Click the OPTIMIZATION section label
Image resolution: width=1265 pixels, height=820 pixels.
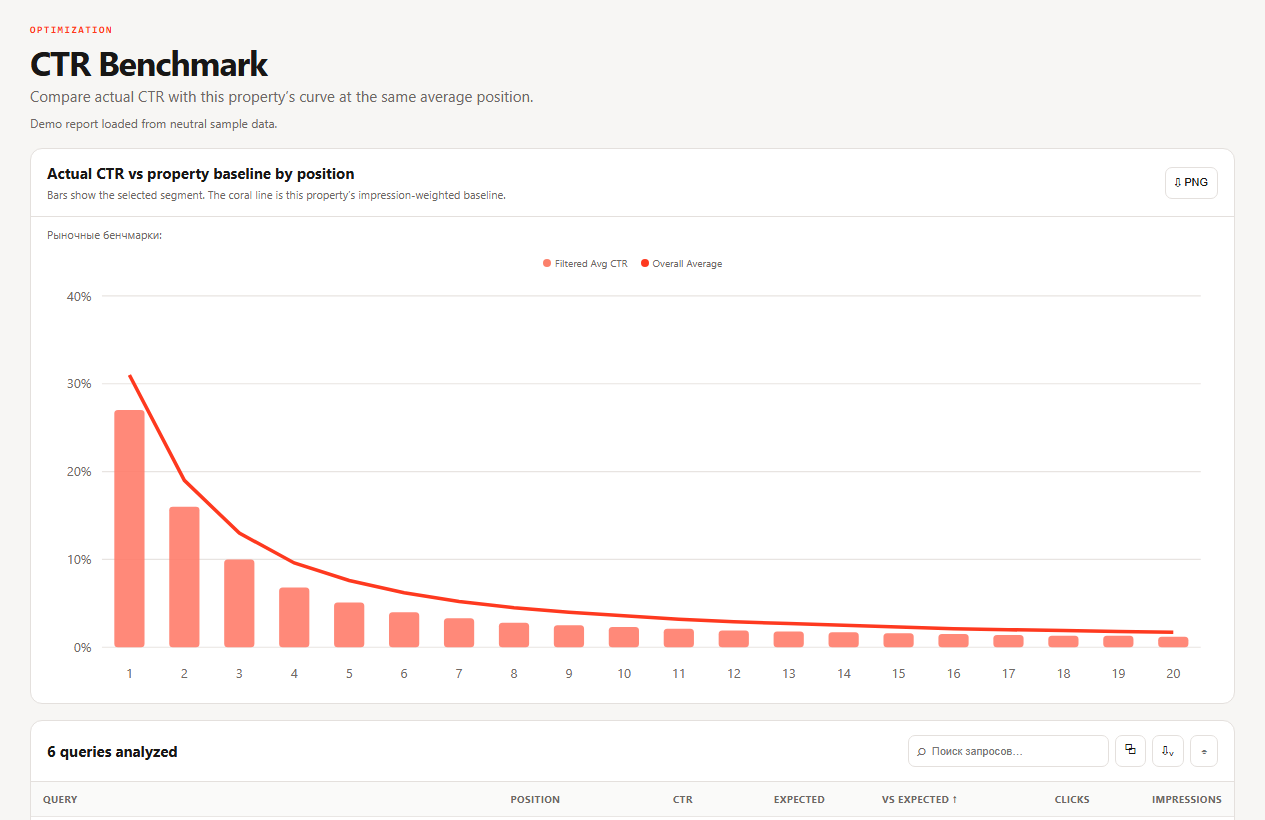coord(71,30)
